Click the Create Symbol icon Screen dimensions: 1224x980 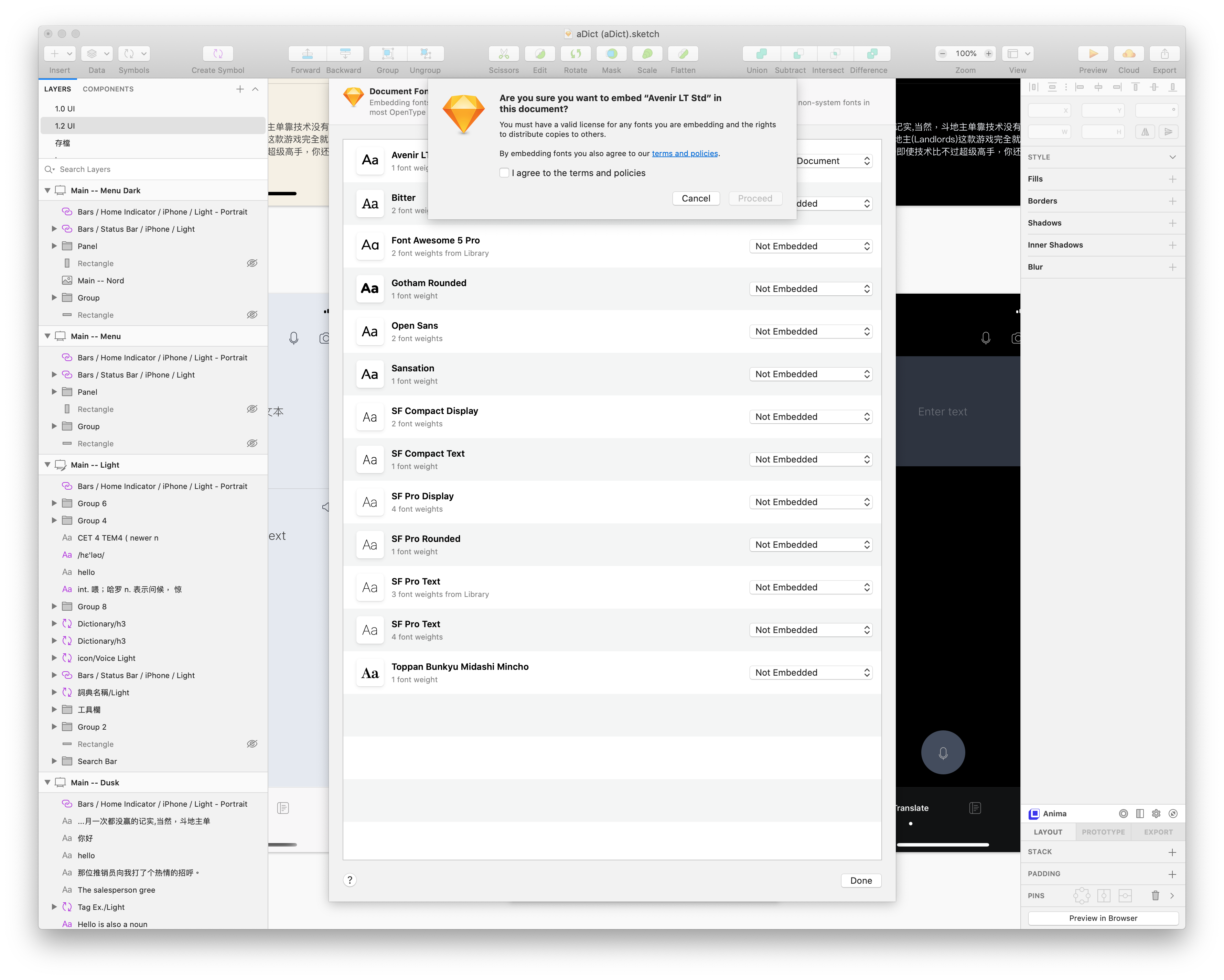pyautogui.click(x=218, y=54)
